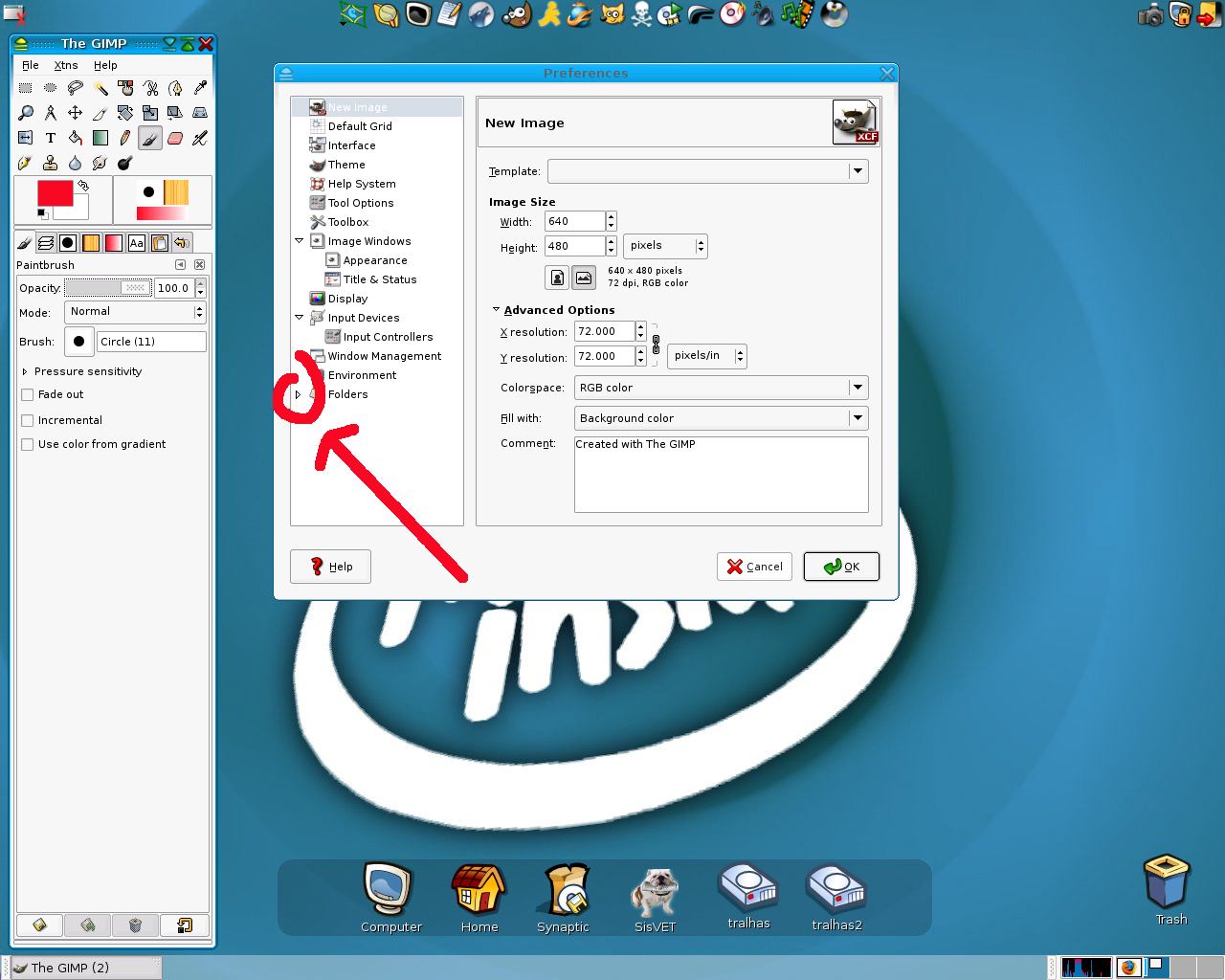1225x980 pixels.
Task: Click OK in Preferences dialog
Action: 841,567
